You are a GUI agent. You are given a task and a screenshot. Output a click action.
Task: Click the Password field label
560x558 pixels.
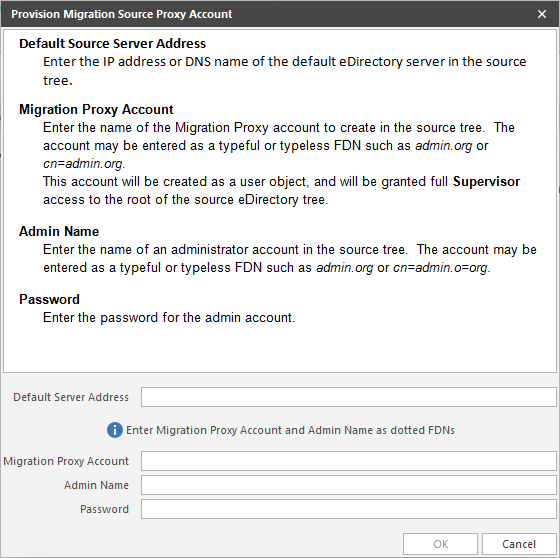pyautogui.click(x=104, y=509)
